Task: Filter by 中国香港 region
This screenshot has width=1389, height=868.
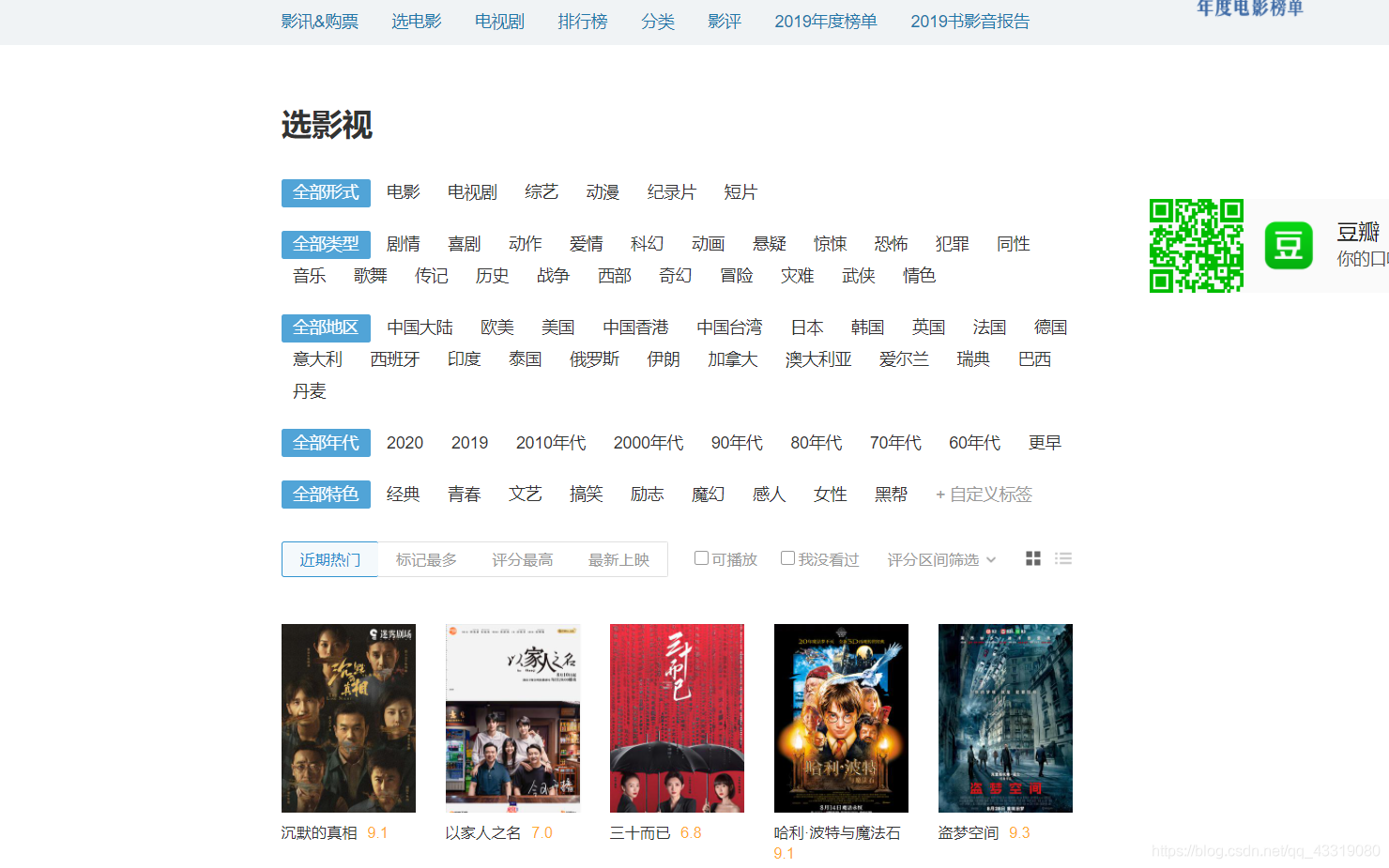Action: 636,327
